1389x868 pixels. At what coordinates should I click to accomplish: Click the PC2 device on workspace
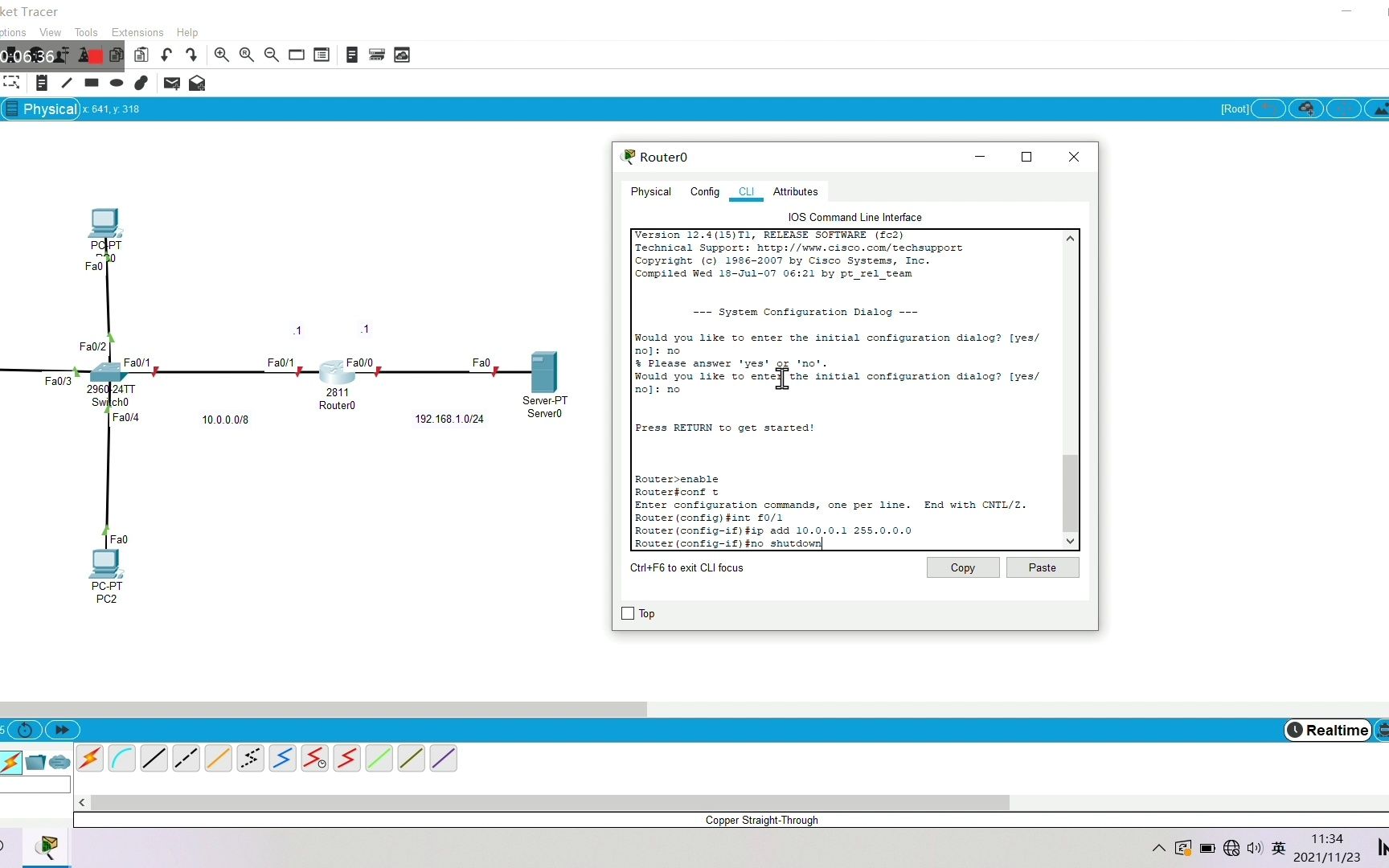106,564
